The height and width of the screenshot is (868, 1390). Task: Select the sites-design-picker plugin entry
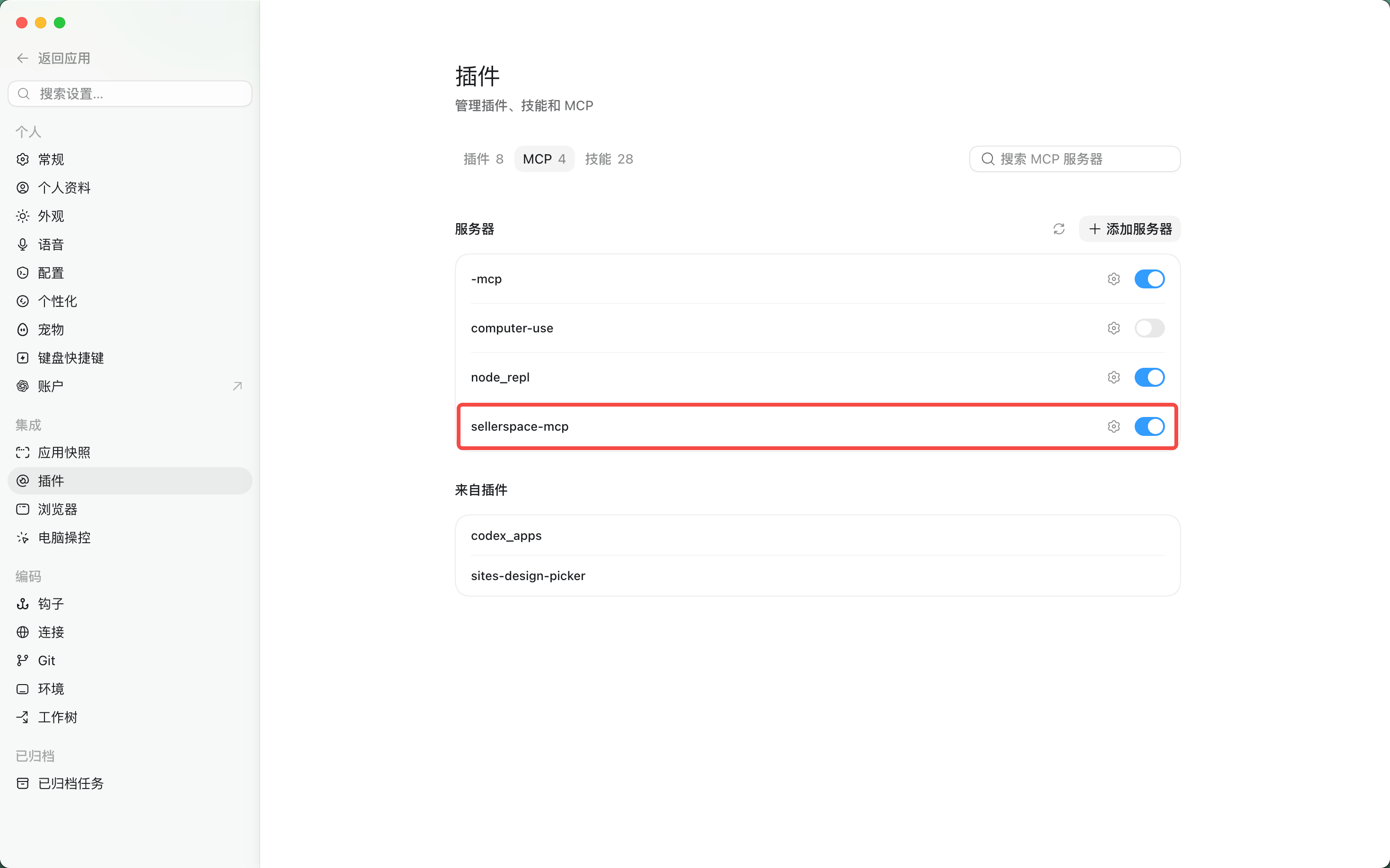click(817, 576)
